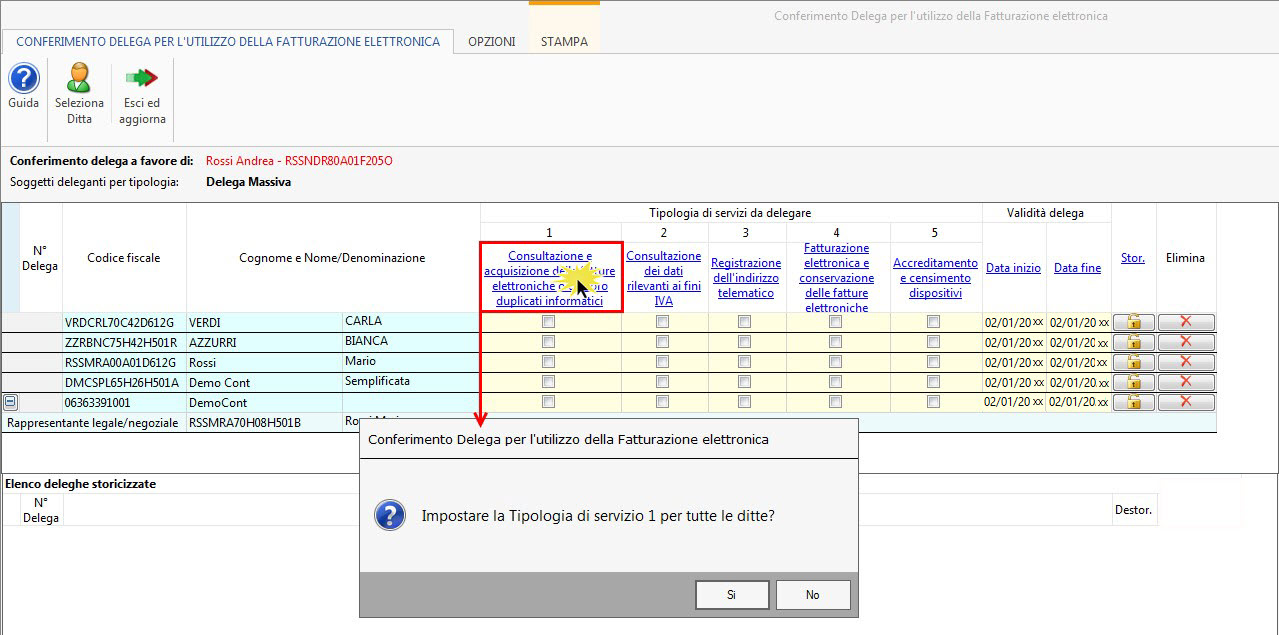This screenshot has width=1279, height=635.
Task: Click the start date field for AZZURRI BIANCA
Action: 1014,342
